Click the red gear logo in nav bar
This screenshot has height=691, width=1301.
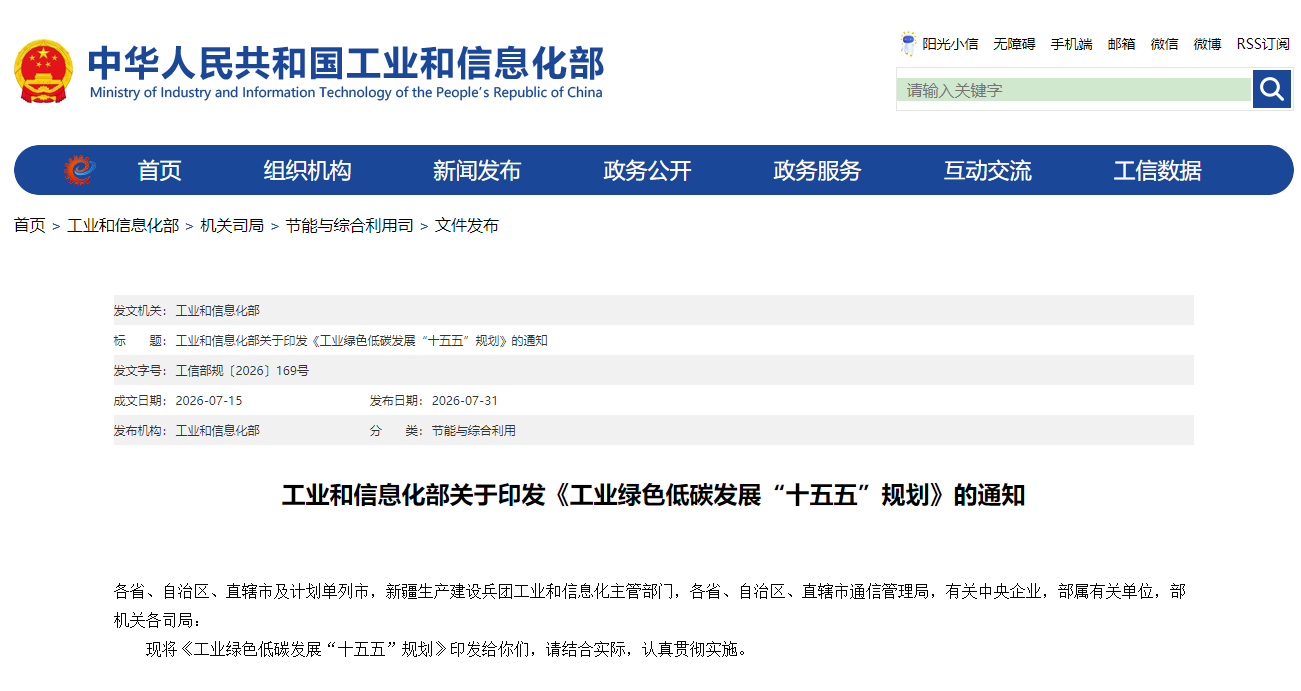pyautogui.click(x=79, y=170)
